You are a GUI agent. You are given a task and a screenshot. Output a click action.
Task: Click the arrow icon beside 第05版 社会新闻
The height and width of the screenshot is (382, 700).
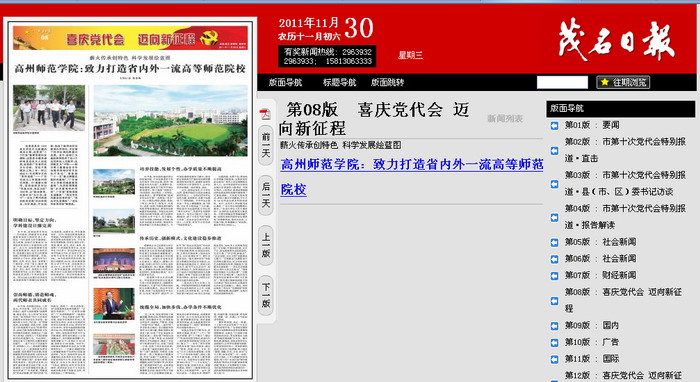point(554,243)
